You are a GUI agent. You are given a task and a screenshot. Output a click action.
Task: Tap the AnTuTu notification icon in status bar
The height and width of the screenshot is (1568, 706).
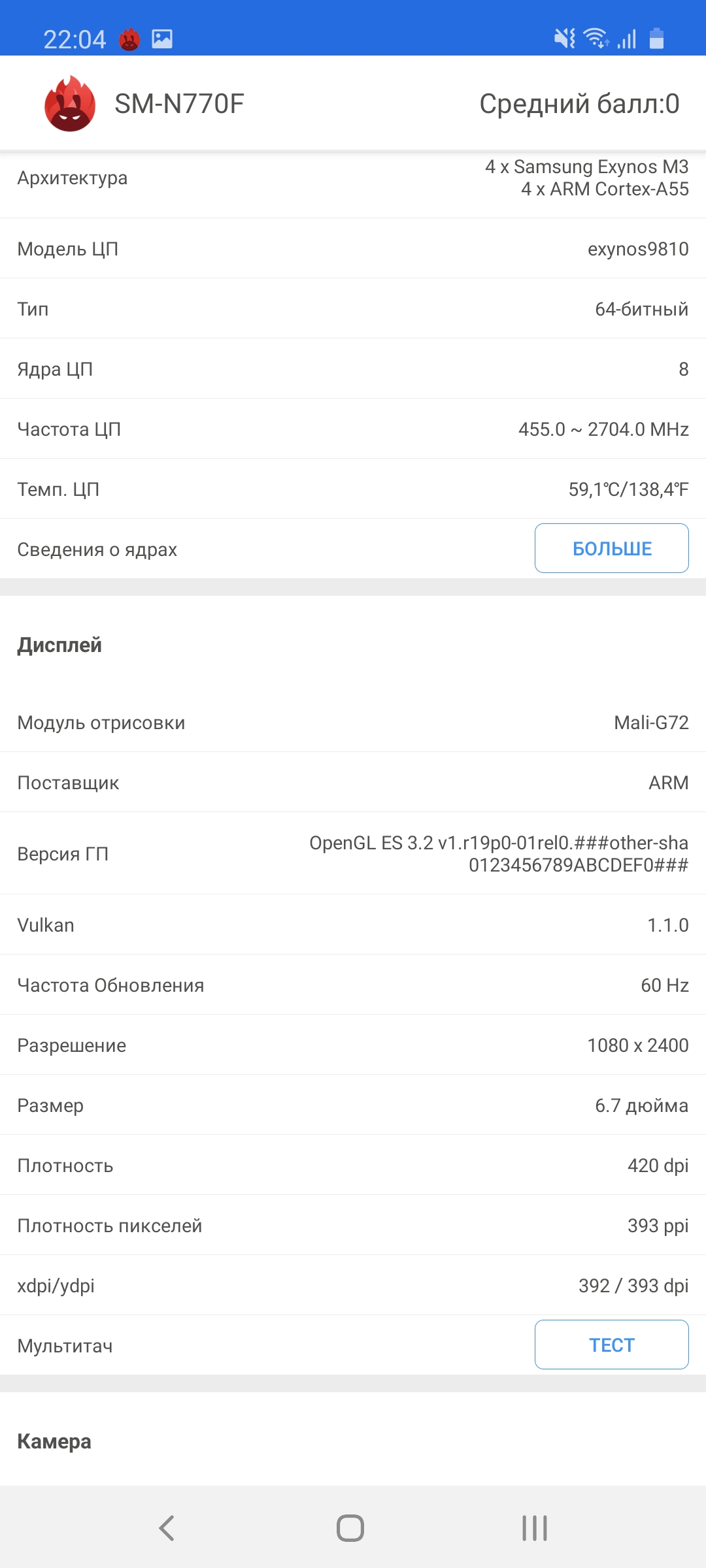click(129, 39)
